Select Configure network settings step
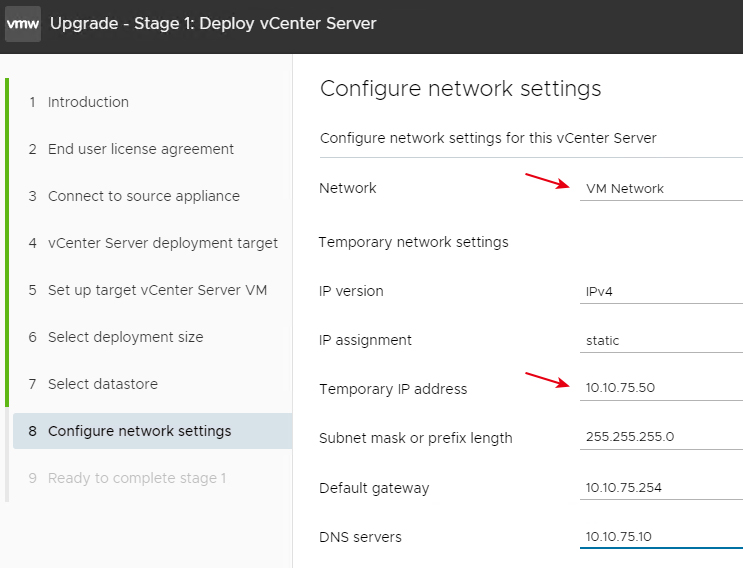The width and height of the screenshot is (743, 568). coord(152,431)
